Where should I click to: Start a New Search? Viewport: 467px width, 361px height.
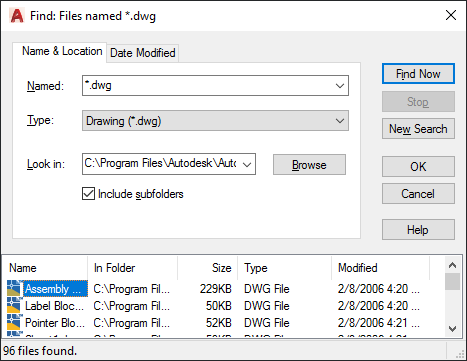click(x=418, y=129)
